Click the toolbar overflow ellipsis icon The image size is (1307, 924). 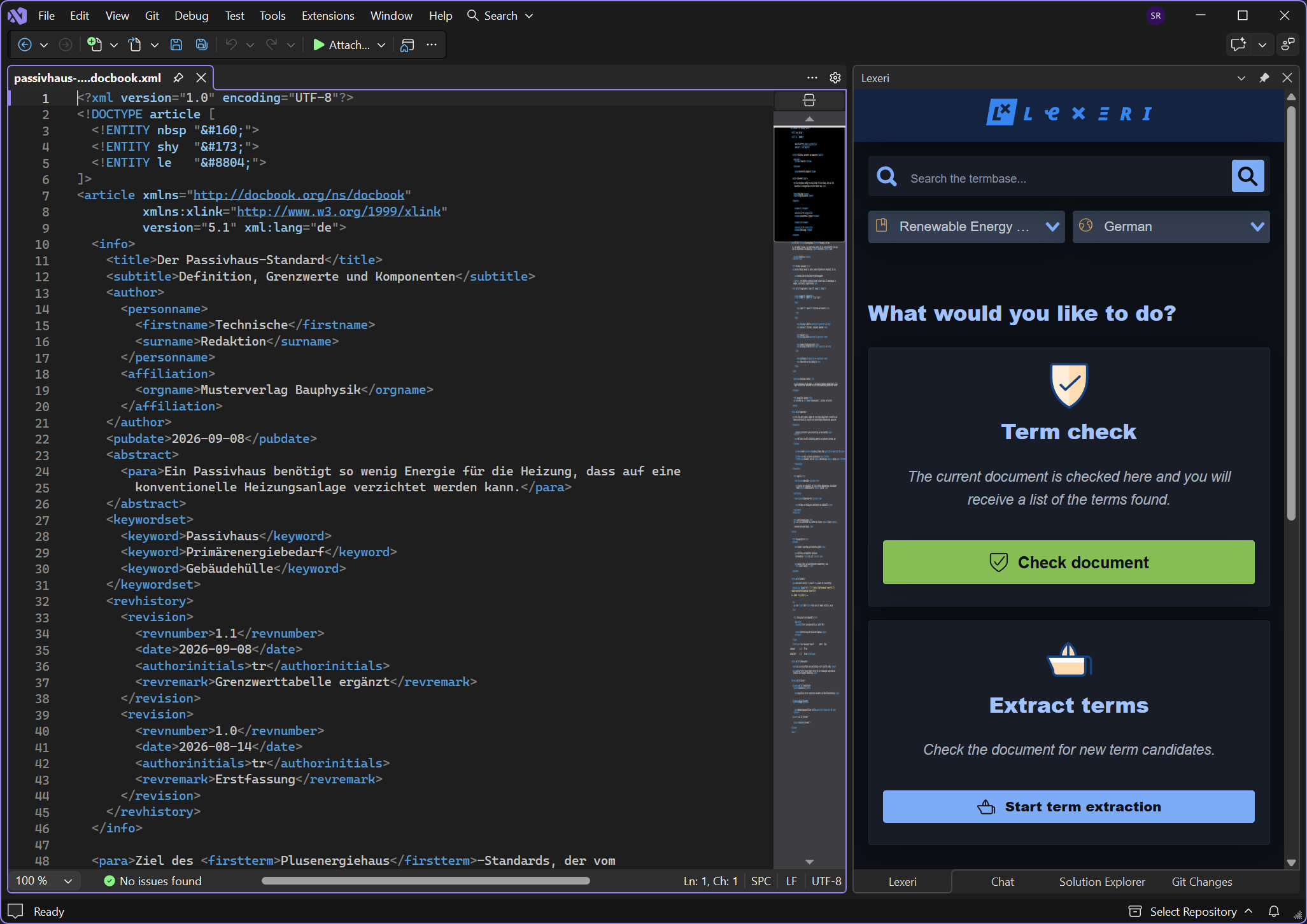tap(432, 45)
